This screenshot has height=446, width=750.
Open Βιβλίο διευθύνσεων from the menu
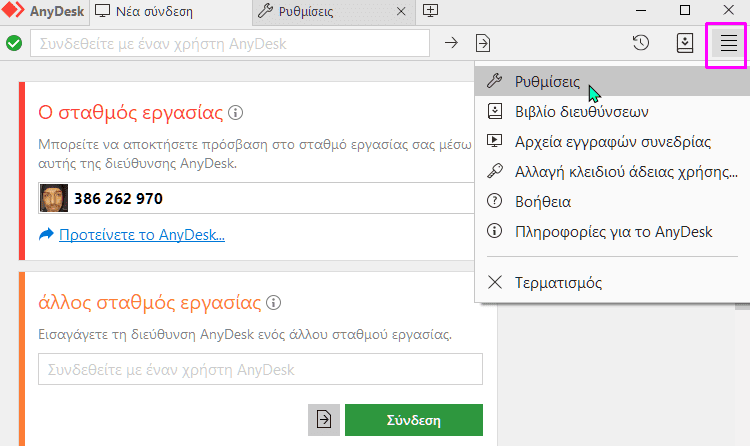click(x=612, y=112)
